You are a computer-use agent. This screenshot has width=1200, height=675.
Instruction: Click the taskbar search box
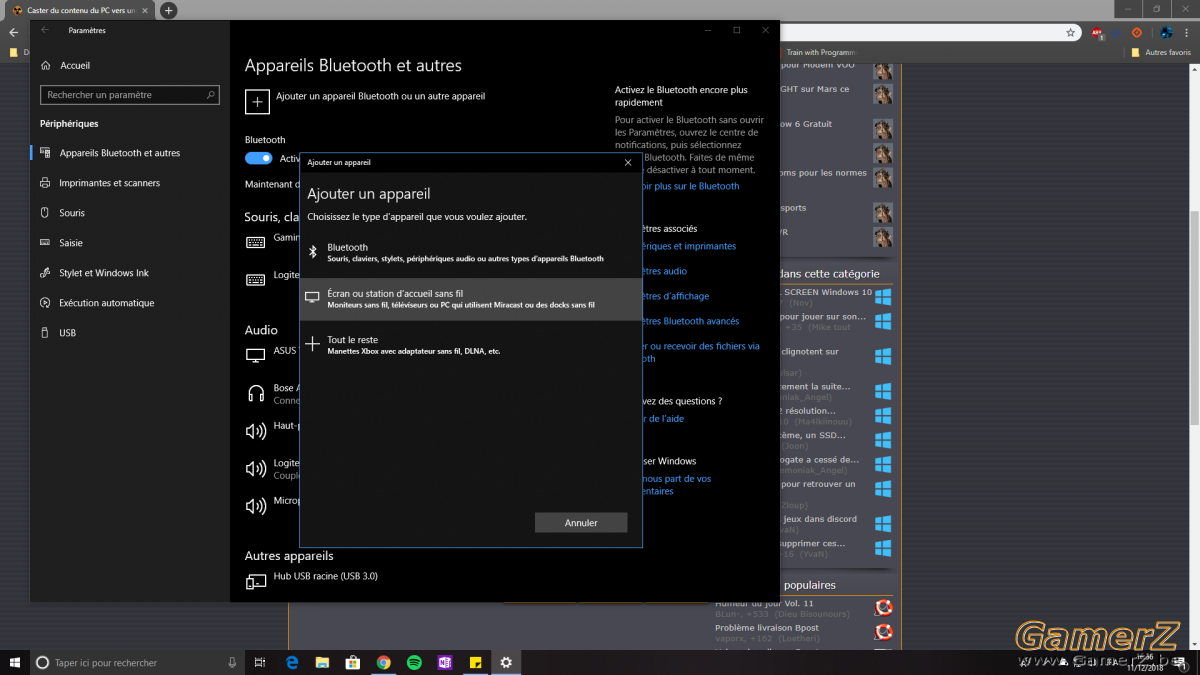pyautogui.click(x=137, y=662)
